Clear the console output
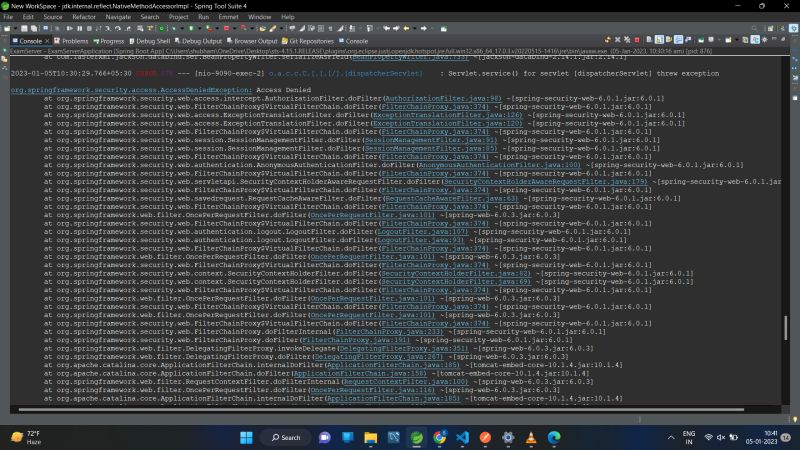Viewport: 800px width, 450px height. click(x=649, y=39)
